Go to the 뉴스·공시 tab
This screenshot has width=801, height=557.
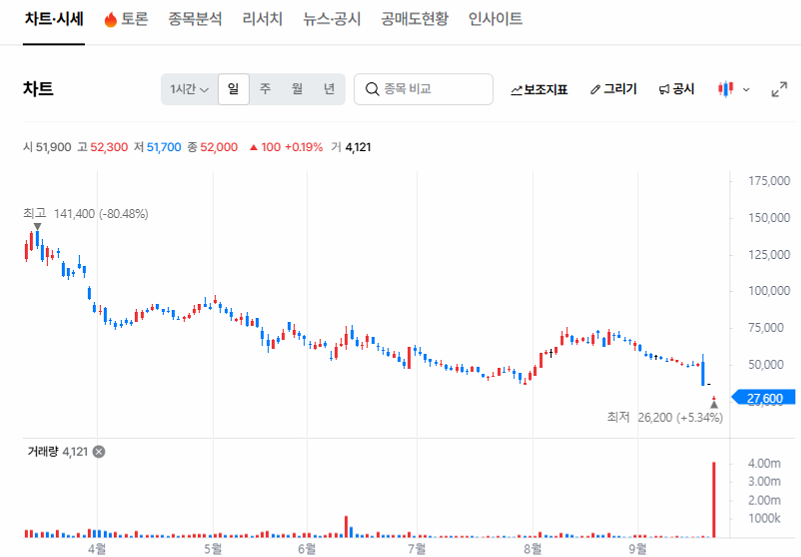[x=332, y=19]
